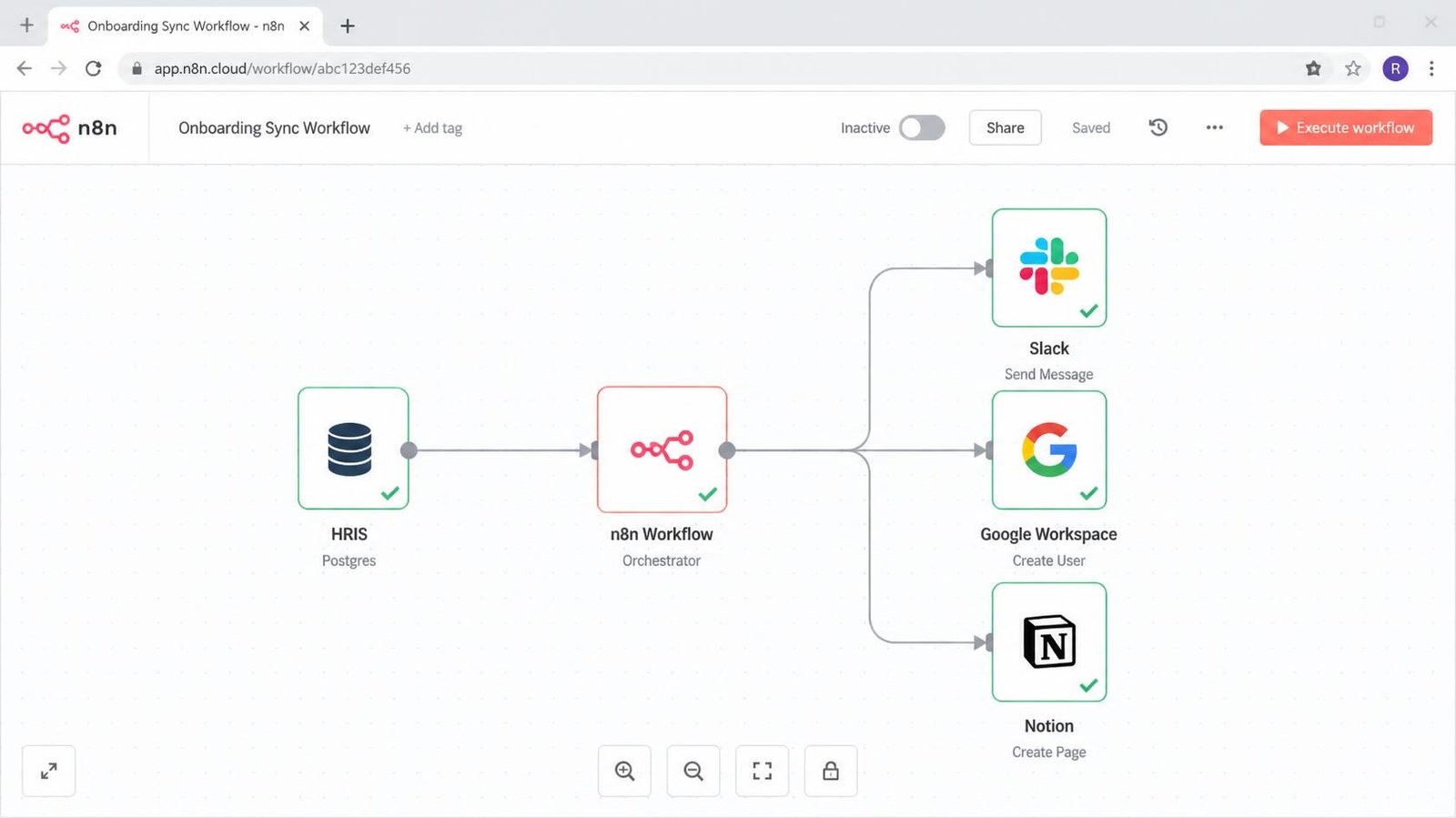Reload the current page

[93, 68]
